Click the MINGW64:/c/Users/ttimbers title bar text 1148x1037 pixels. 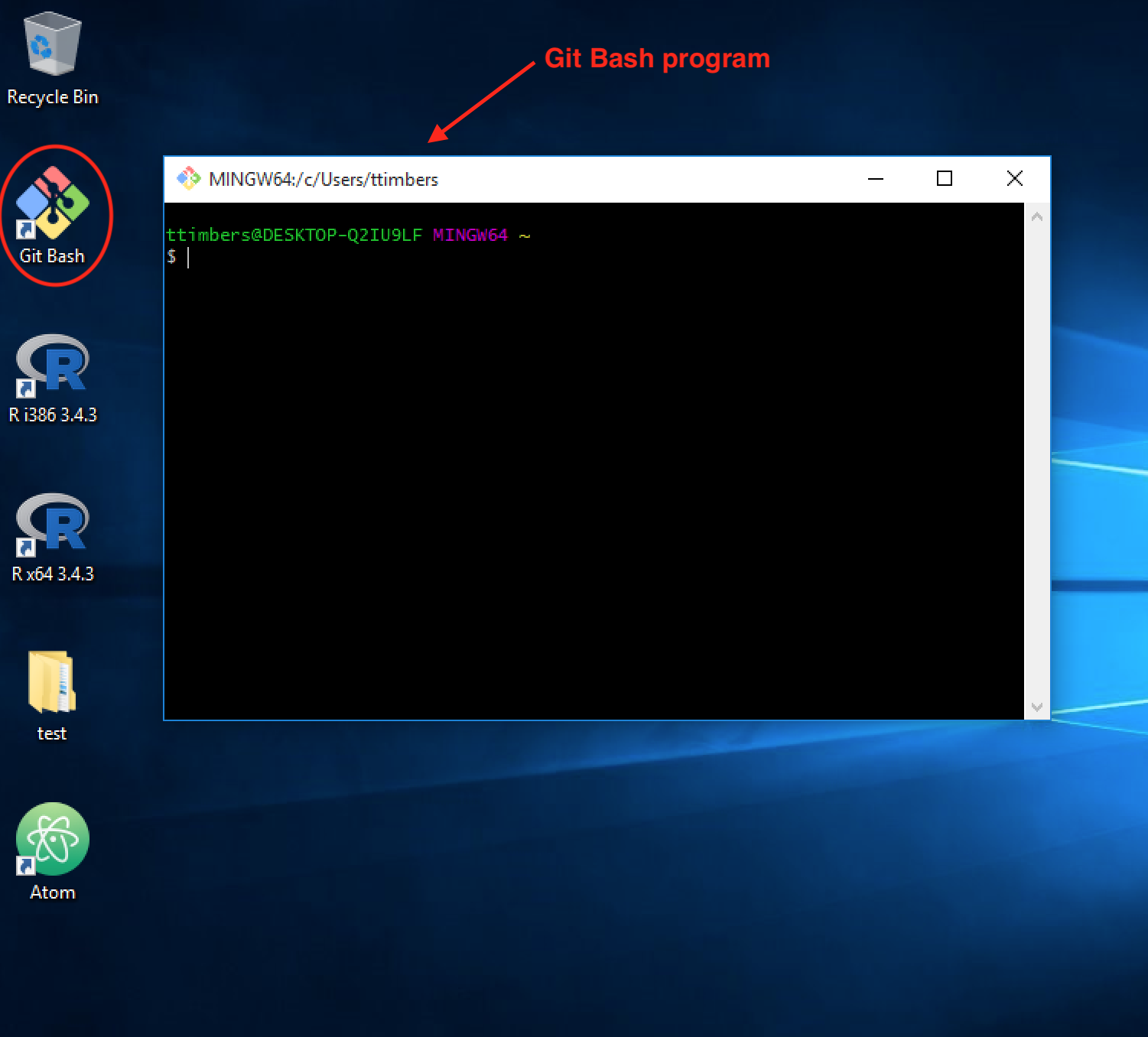pyautogui.click(x=324, y=180)
